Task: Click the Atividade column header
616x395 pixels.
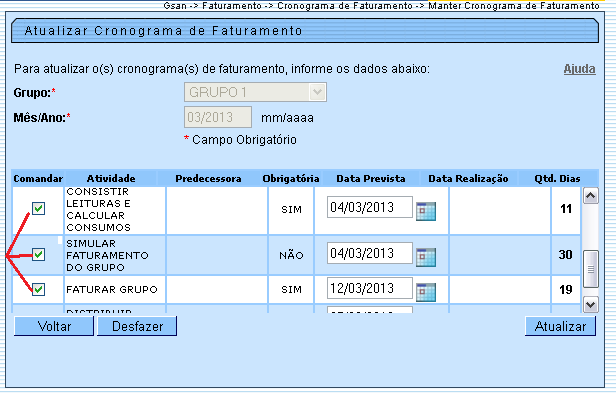Action: coord(111,178)
